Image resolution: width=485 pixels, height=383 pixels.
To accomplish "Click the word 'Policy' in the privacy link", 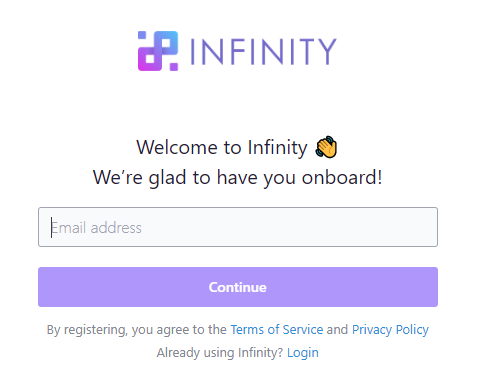I will (412, 330).
